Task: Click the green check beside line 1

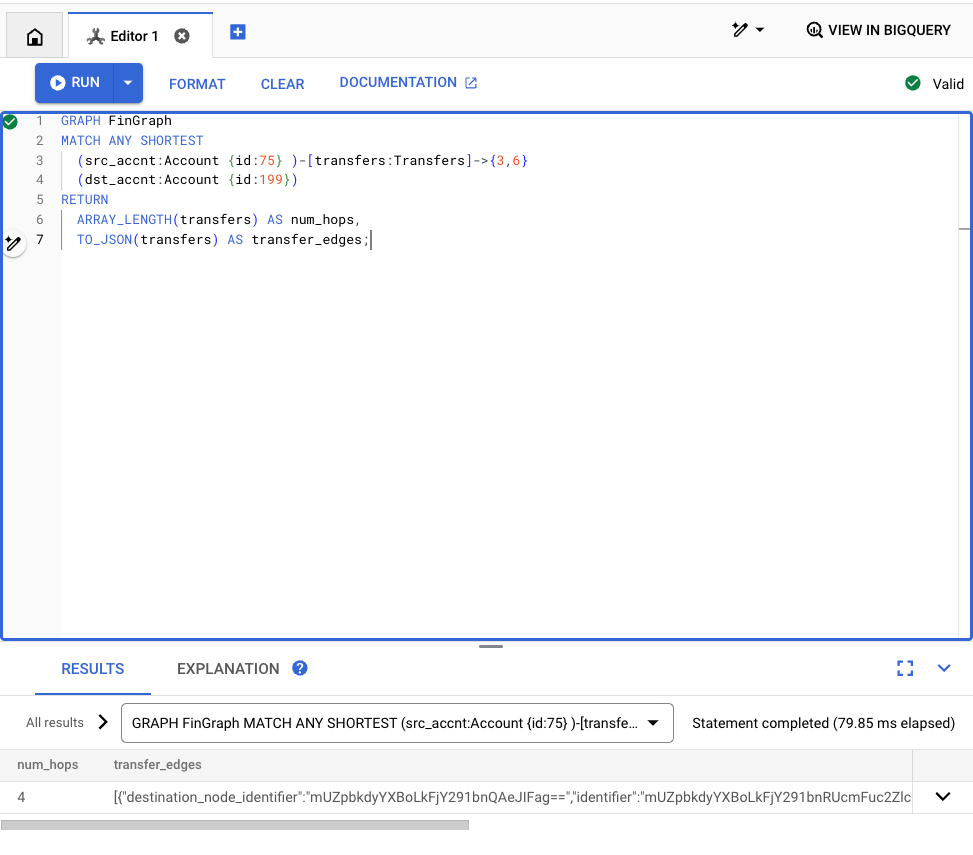Action: point(10,121)
